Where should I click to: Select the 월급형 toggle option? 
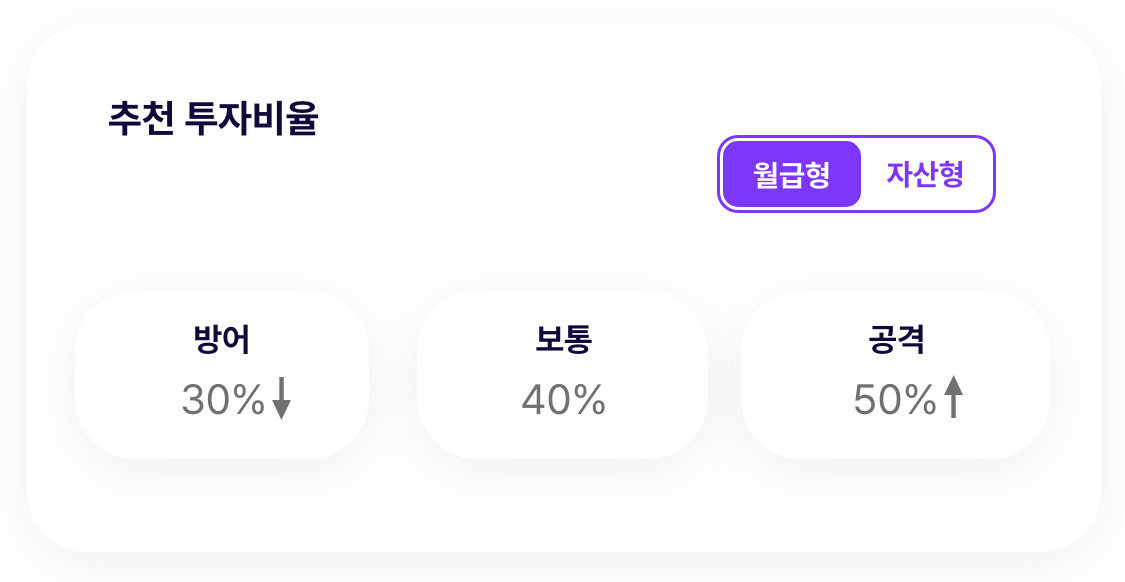[x=791, y=175]
